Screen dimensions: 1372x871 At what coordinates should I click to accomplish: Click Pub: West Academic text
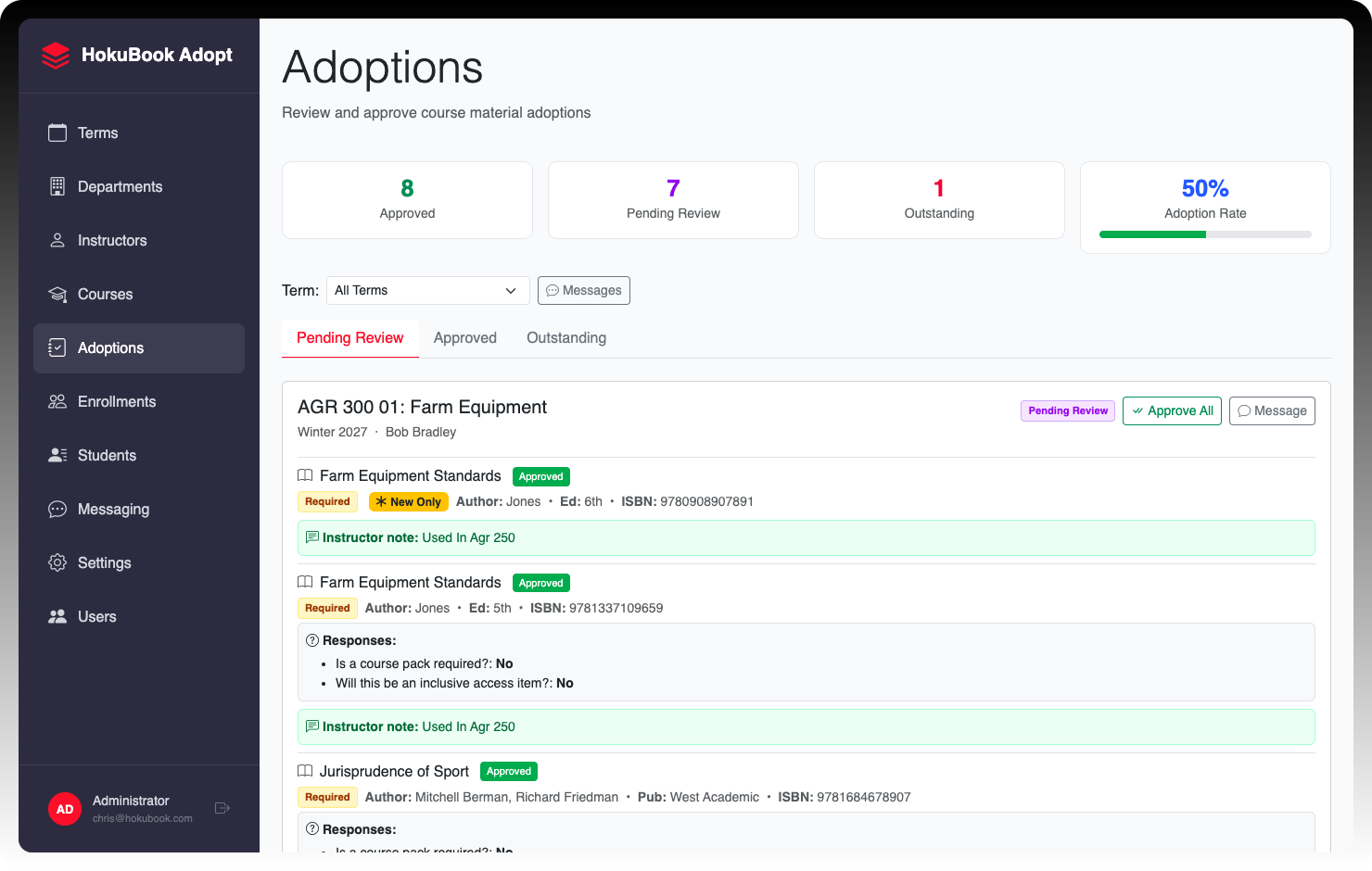698,797
